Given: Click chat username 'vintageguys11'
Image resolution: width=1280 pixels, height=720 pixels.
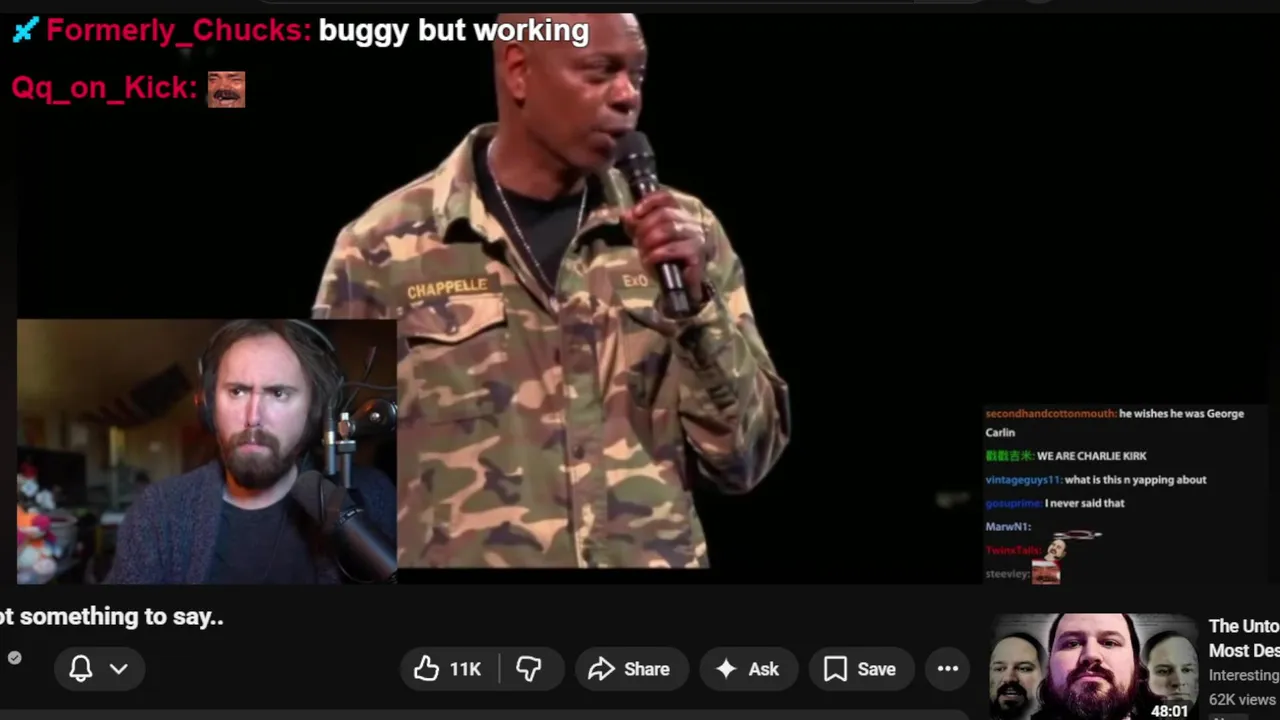Looking at the screenshot, I should [x=1024, y=480].
